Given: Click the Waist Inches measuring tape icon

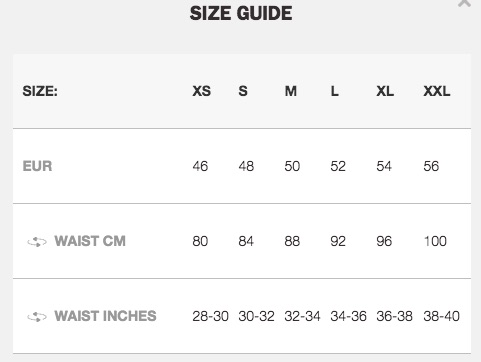Looking at the screenshot, I should coord(37,317).
